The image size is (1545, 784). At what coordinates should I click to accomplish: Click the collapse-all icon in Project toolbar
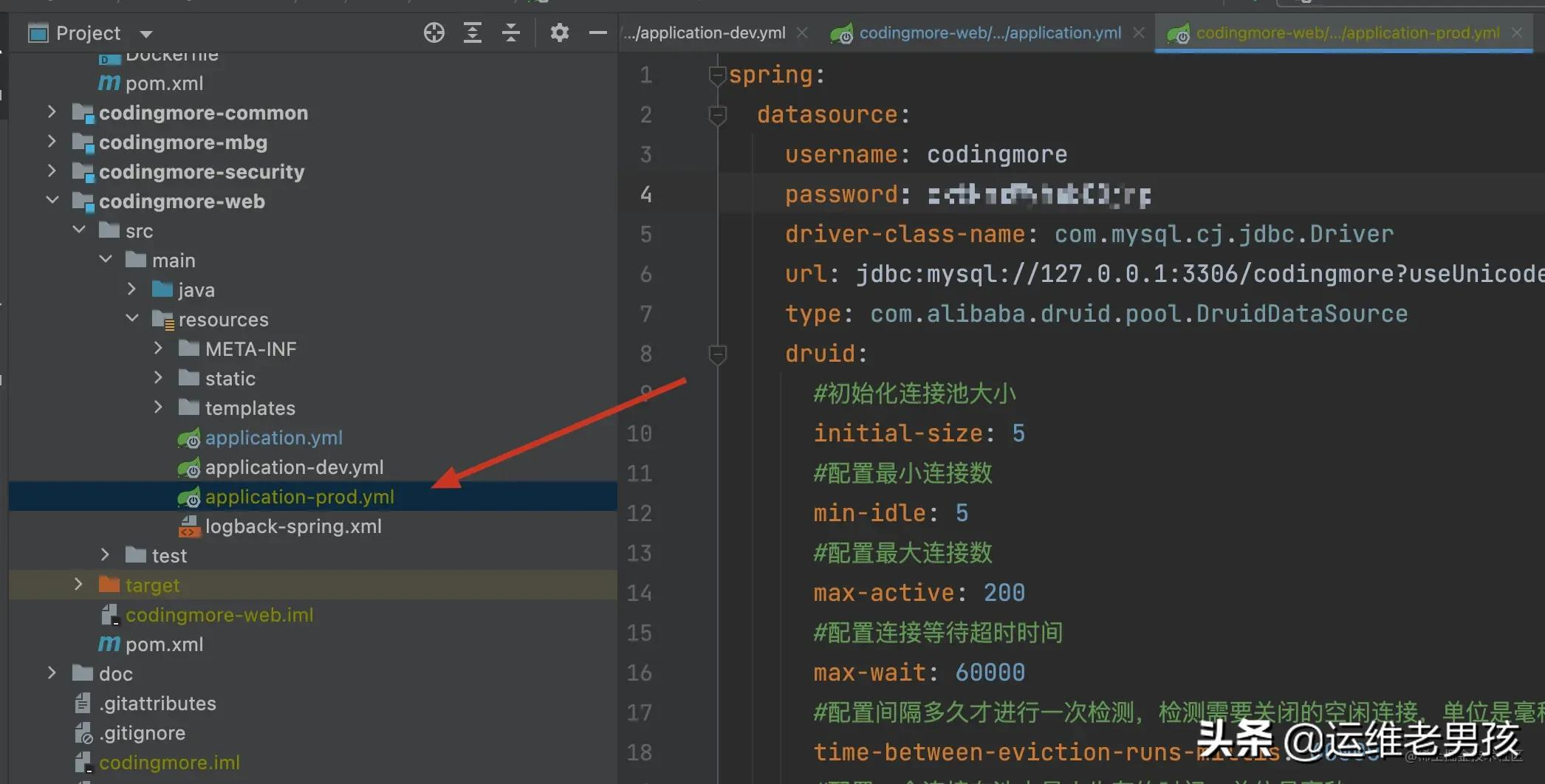coord(510,32)
